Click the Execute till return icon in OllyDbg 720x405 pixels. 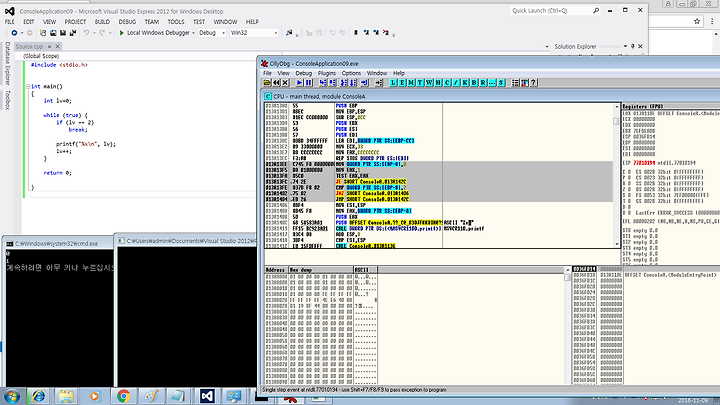coord(364,83)
